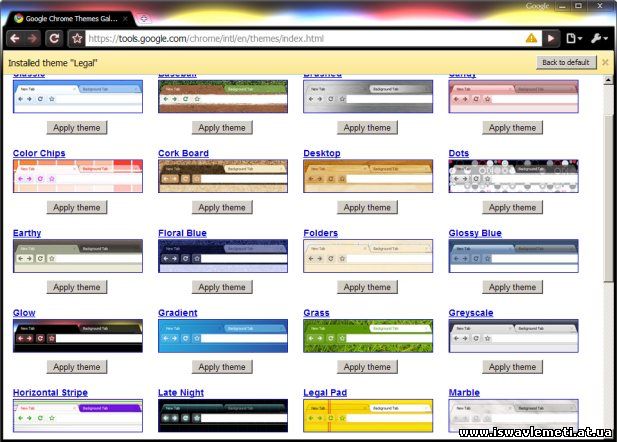Click the Late Night preview thumbnail
617x442 pixels.
(223, 416)
